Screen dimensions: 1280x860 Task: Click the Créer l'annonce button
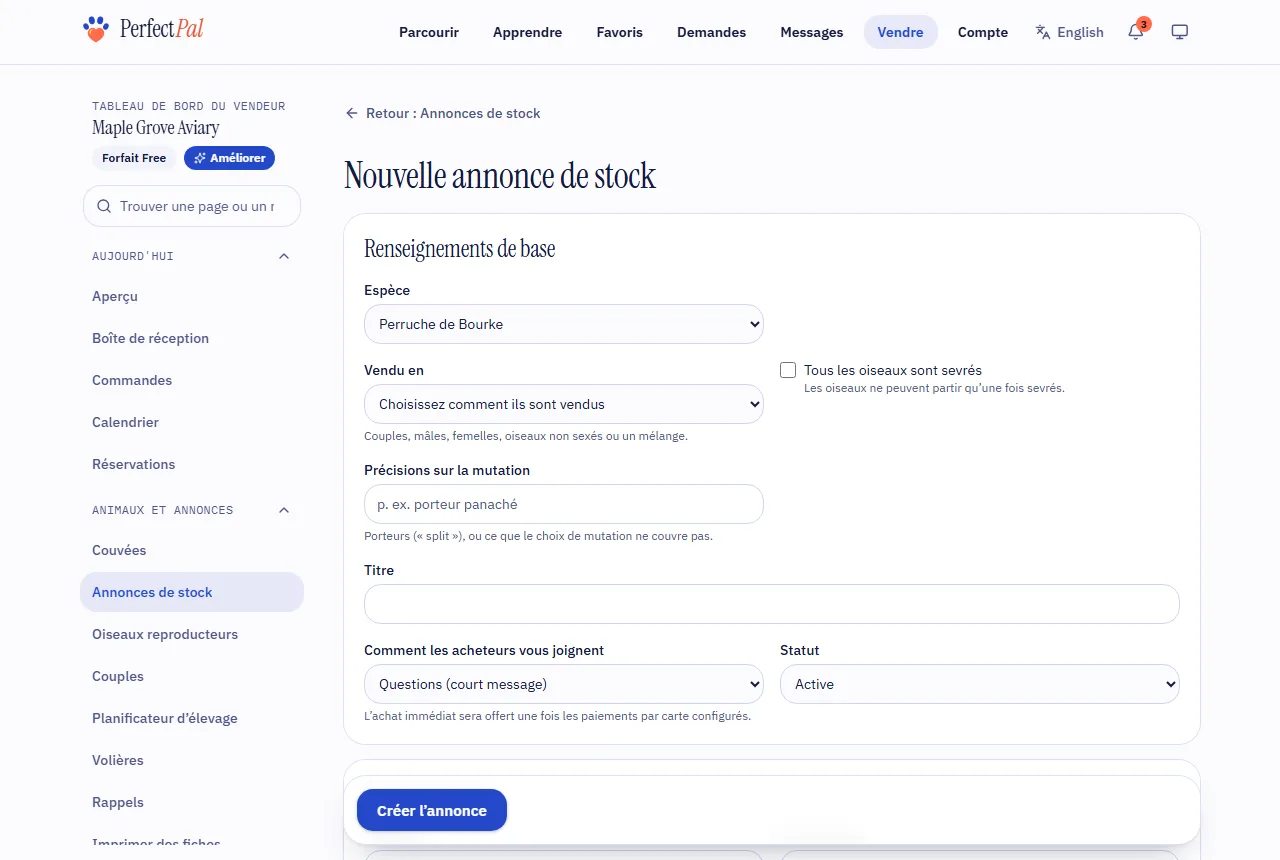click(432, 810)
